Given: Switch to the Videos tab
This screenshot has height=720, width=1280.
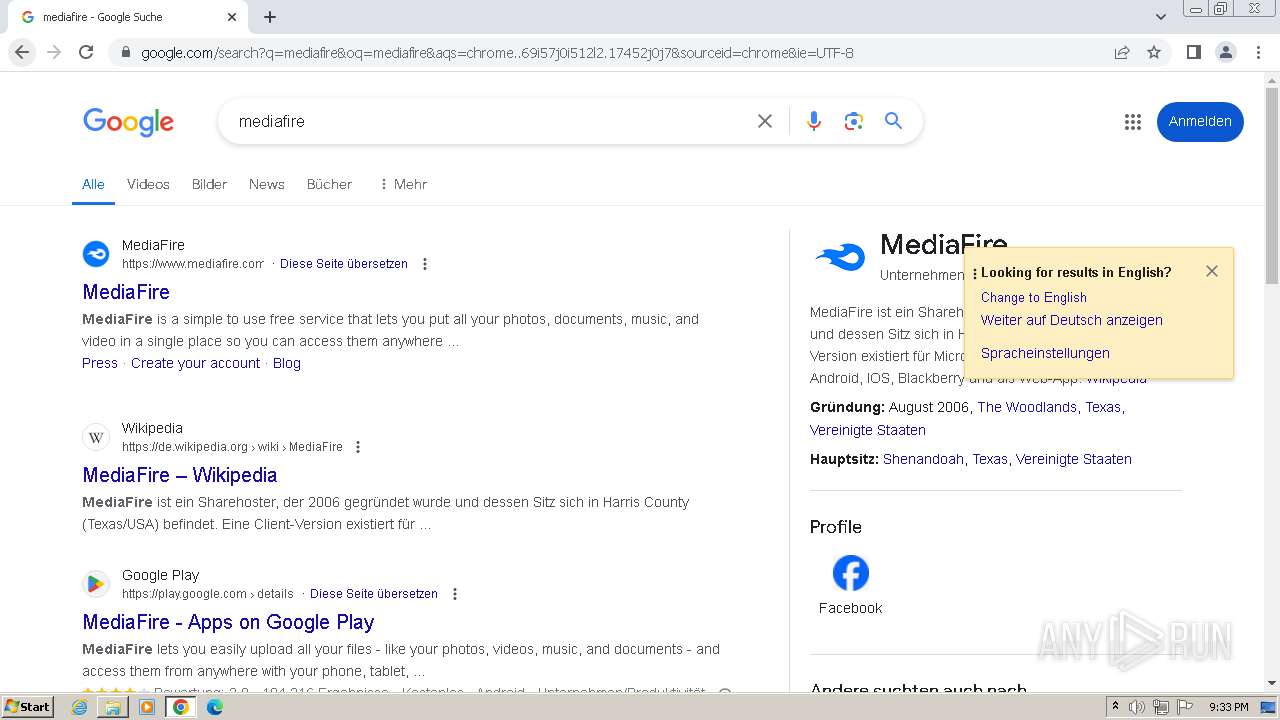Looking at the screenshot, I should click(x=148, y=184).
